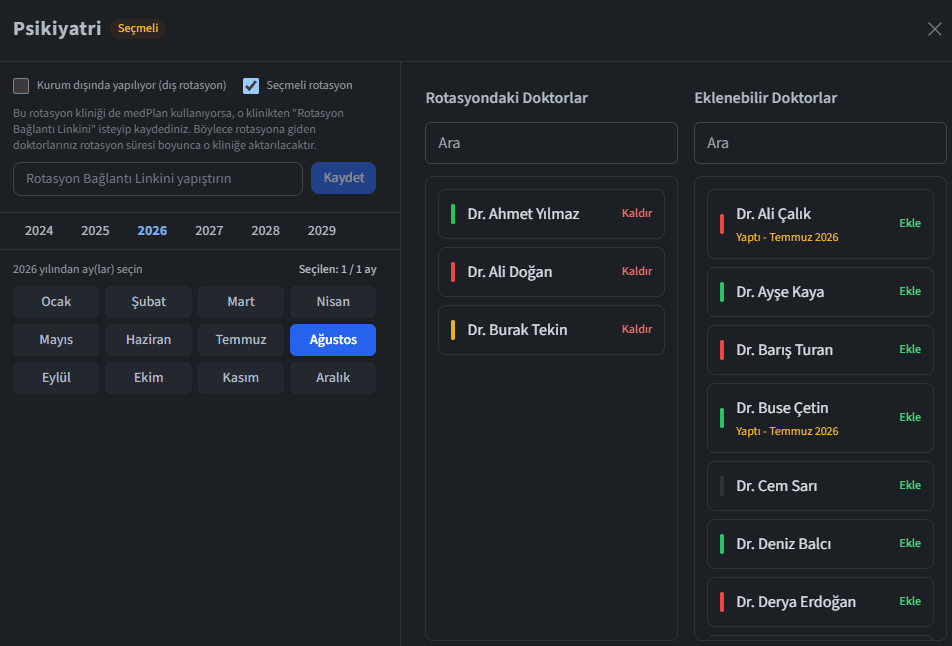Remove Dr. Burak Tekin from the rotation

637,329
